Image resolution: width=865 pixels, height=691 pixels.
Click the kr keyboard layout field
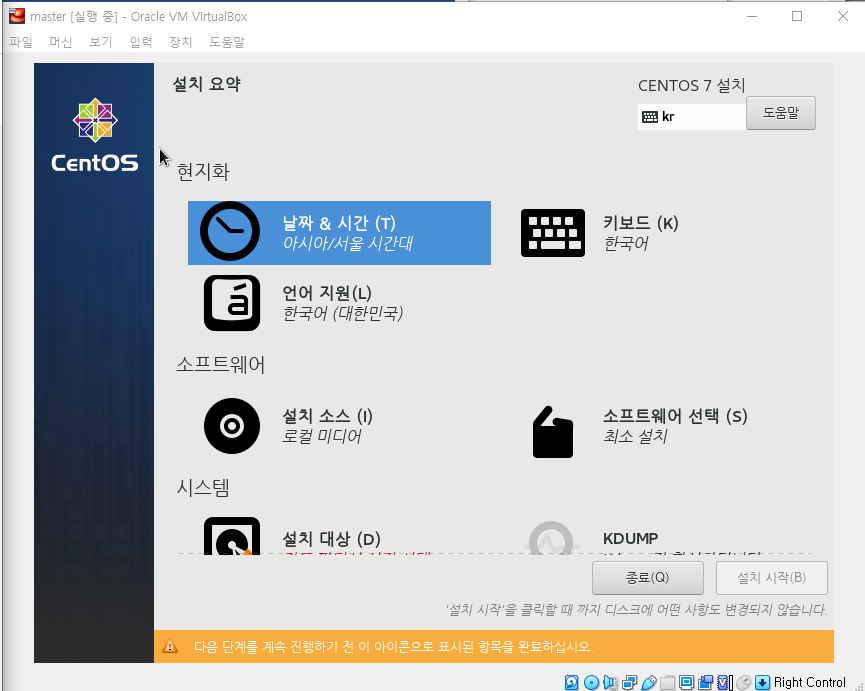click(x=692, y=117)
